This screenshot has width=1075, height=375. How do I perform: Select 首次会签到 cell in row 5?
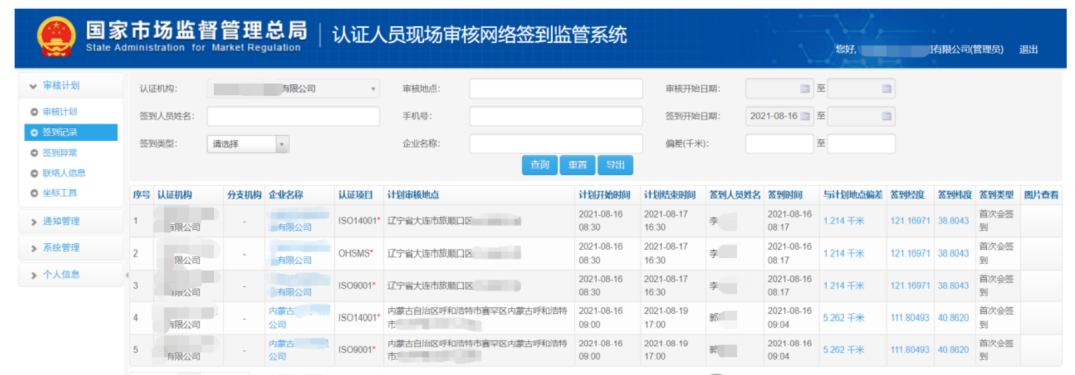click(997, 350)
